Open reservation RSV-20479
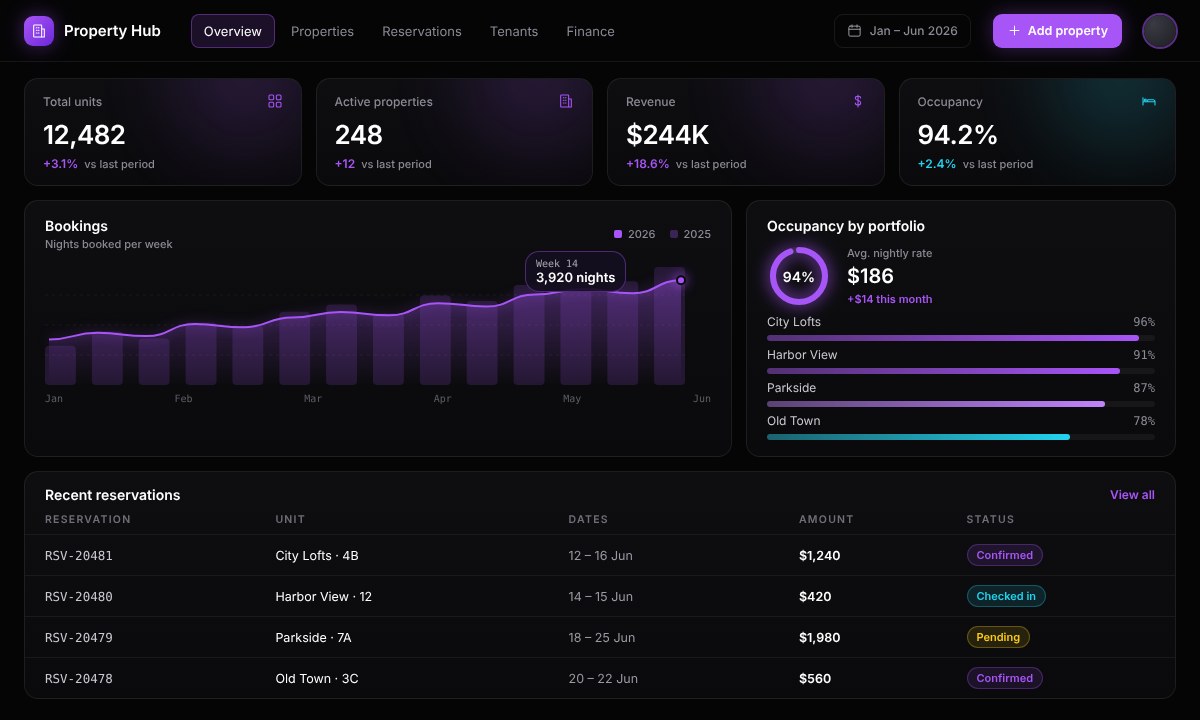 (79, 637)
